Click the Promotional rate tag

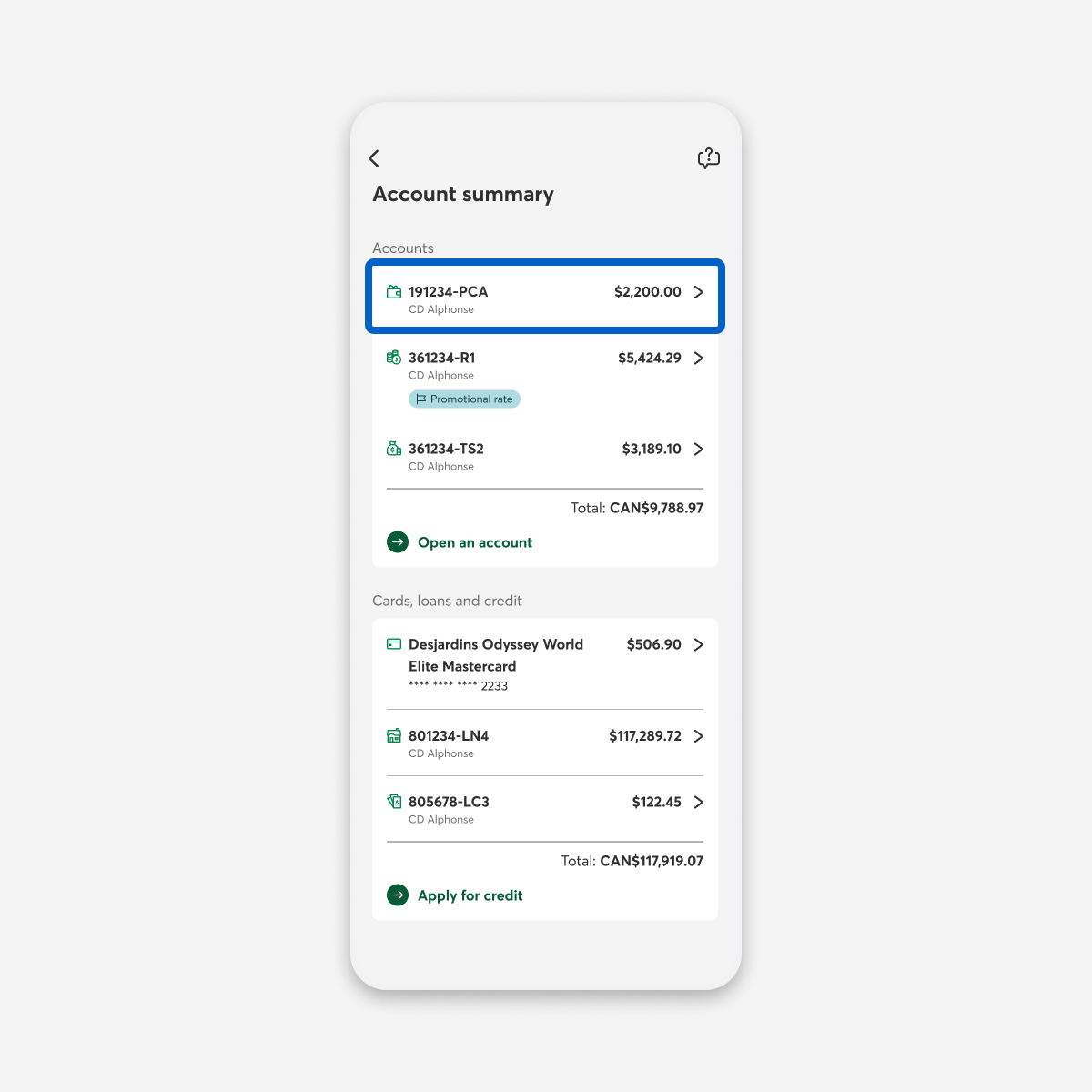pos(464,399)
